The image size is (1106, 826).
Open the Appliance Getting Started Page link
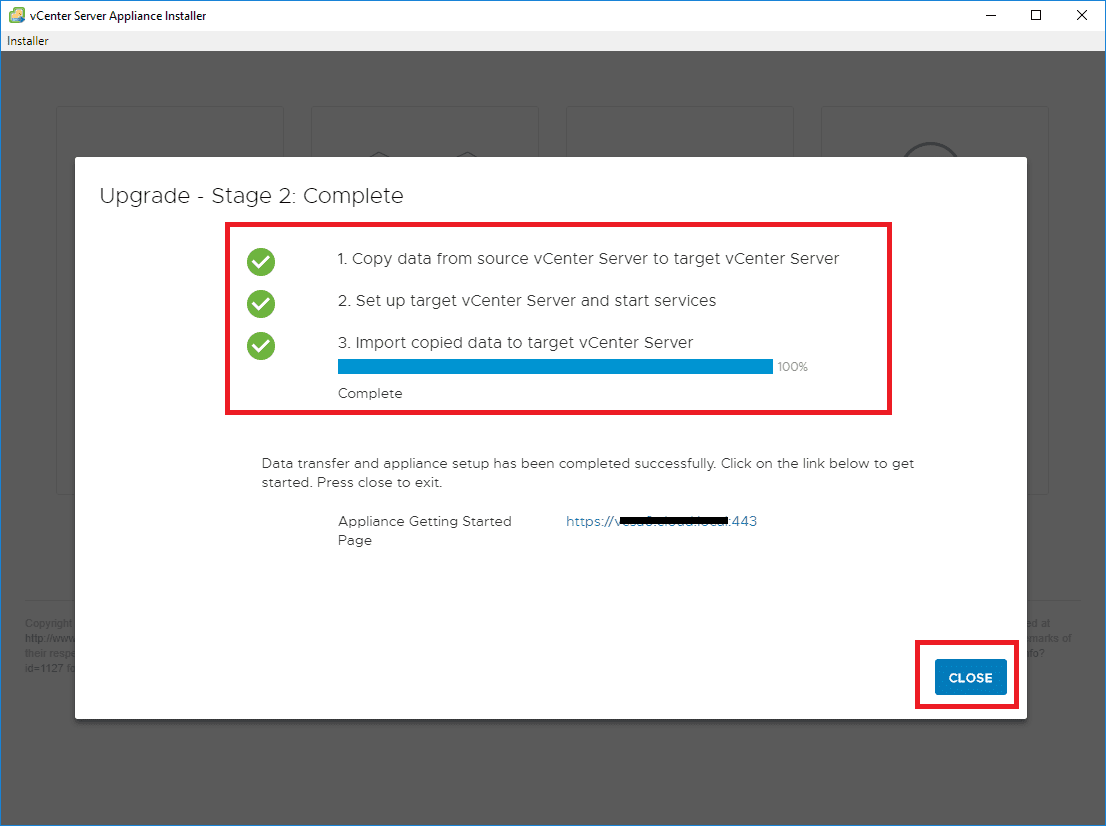click(661, 521)
